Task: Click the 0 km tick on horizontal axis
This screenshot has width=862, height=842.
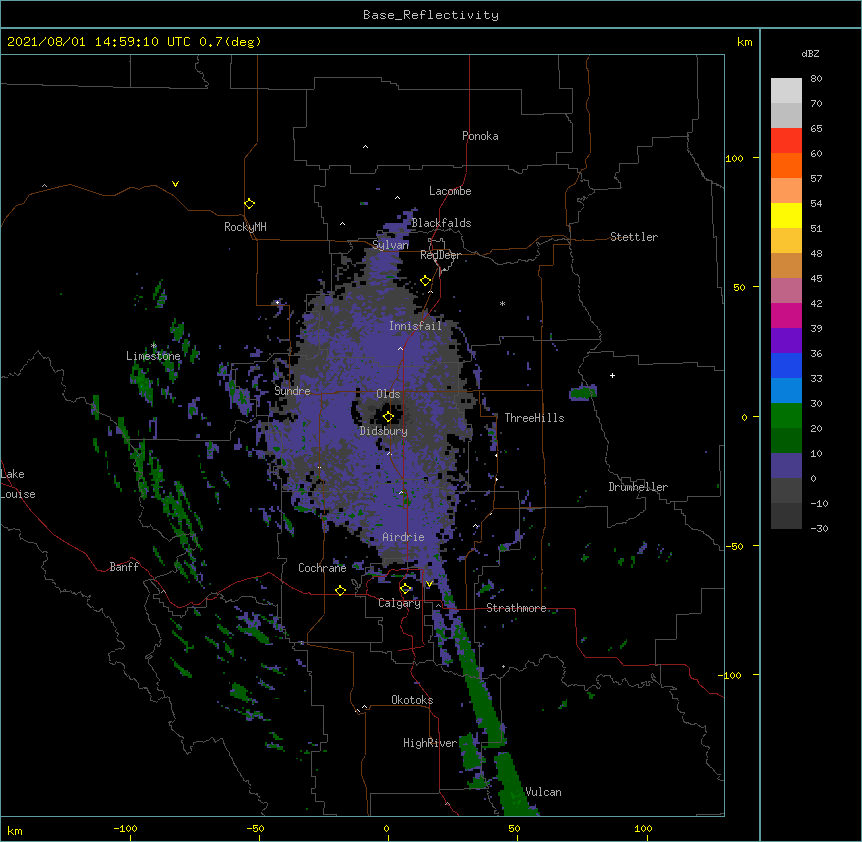Action: tap(386, 828)
